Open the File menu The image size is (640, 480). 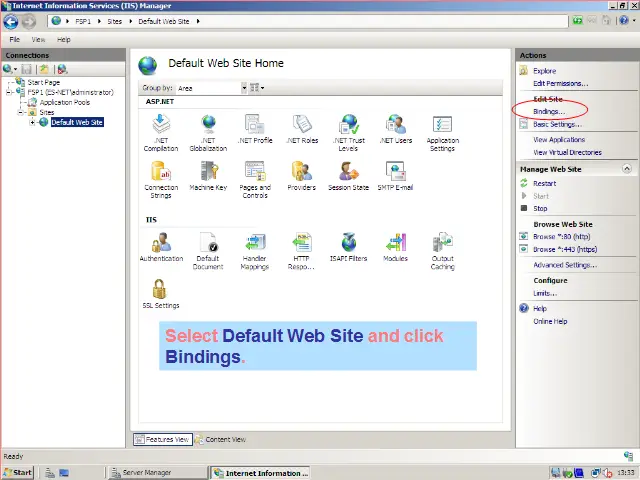click(15, 40)
